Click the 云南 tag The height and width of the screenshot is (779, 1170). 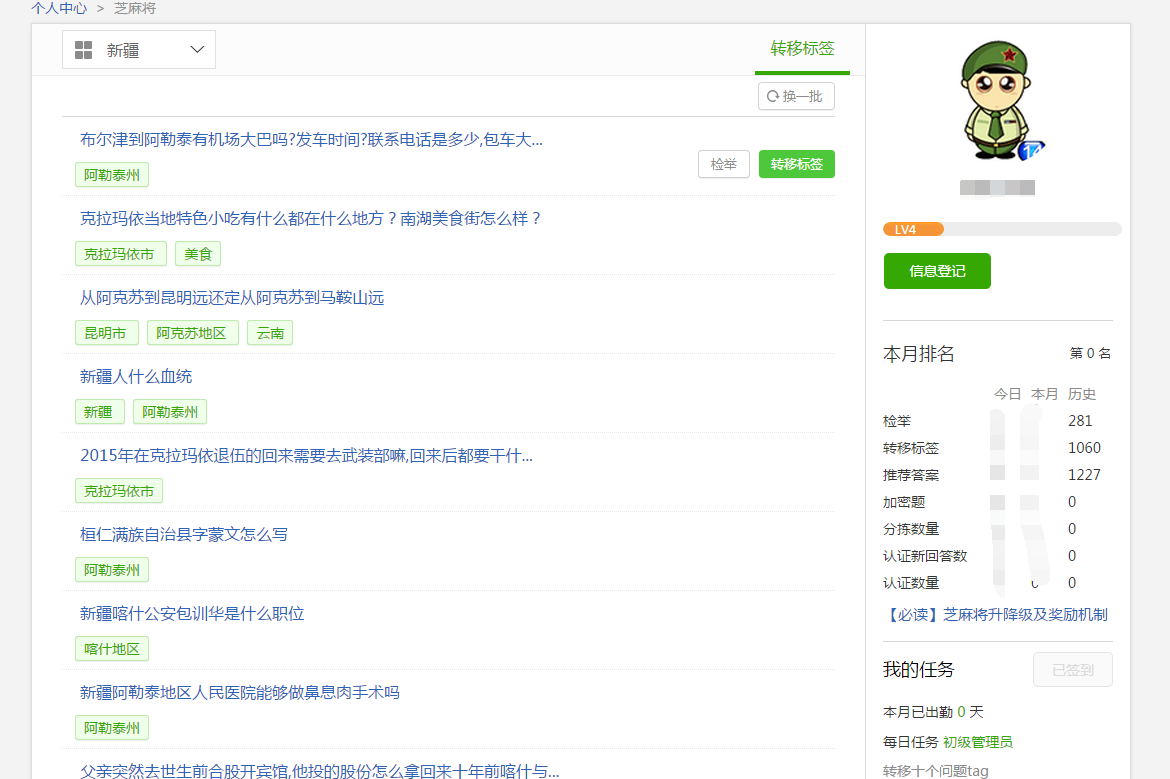coord(270,333)
